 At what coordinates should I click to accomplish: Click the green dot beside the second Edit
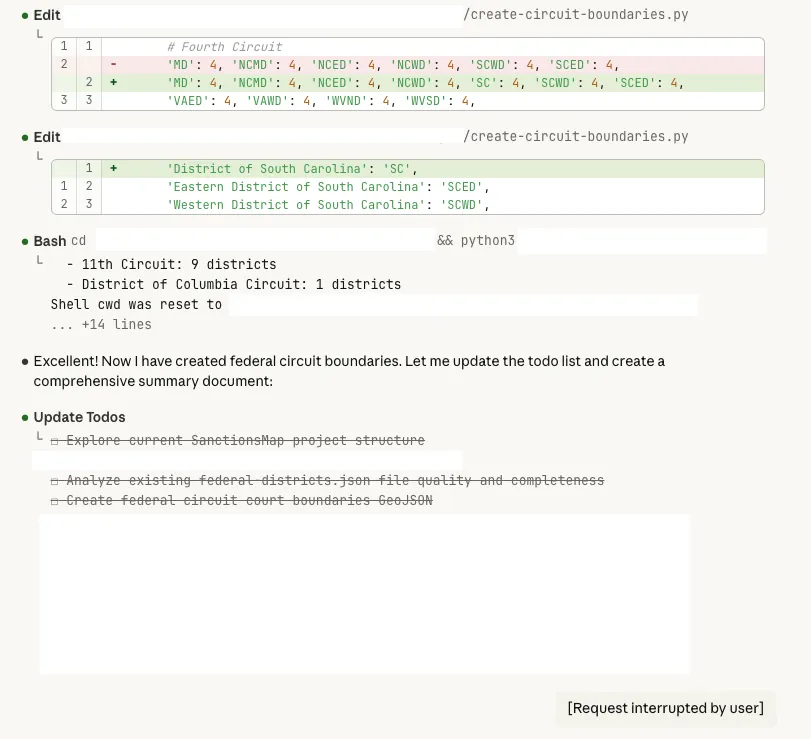tap(25, 138)
